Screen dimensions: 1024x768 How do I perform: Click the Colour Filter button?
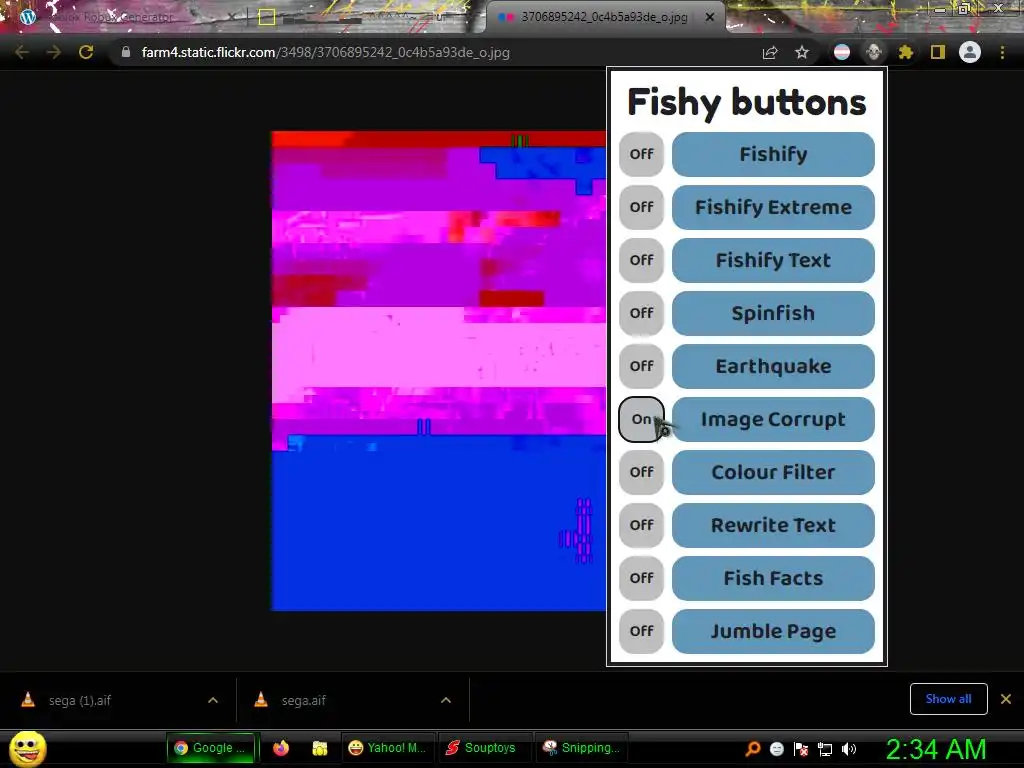pos(773,472)
